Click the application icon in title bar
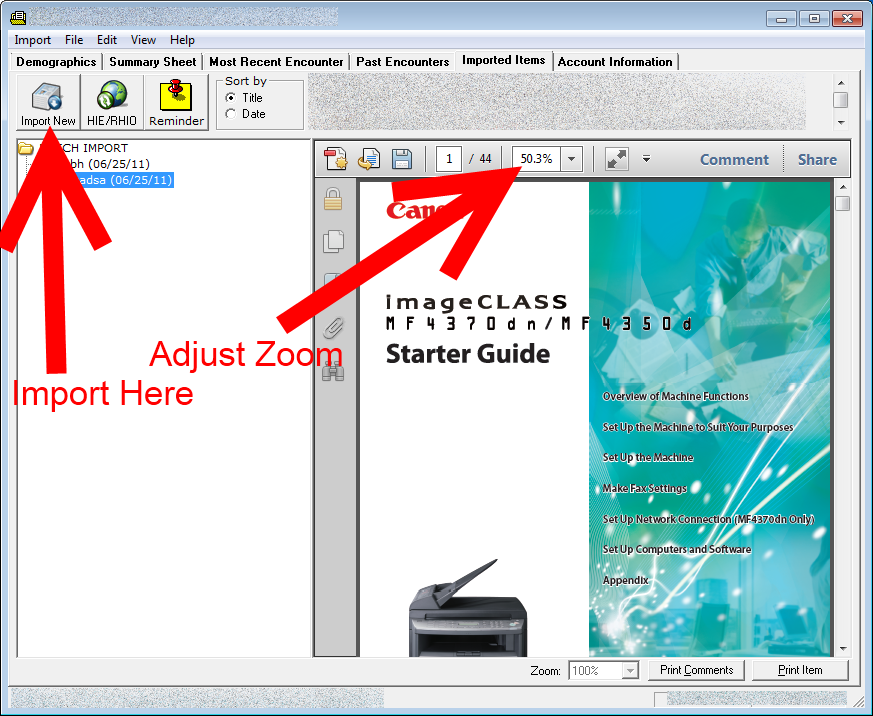873x716 pixels. click(18, 18)
